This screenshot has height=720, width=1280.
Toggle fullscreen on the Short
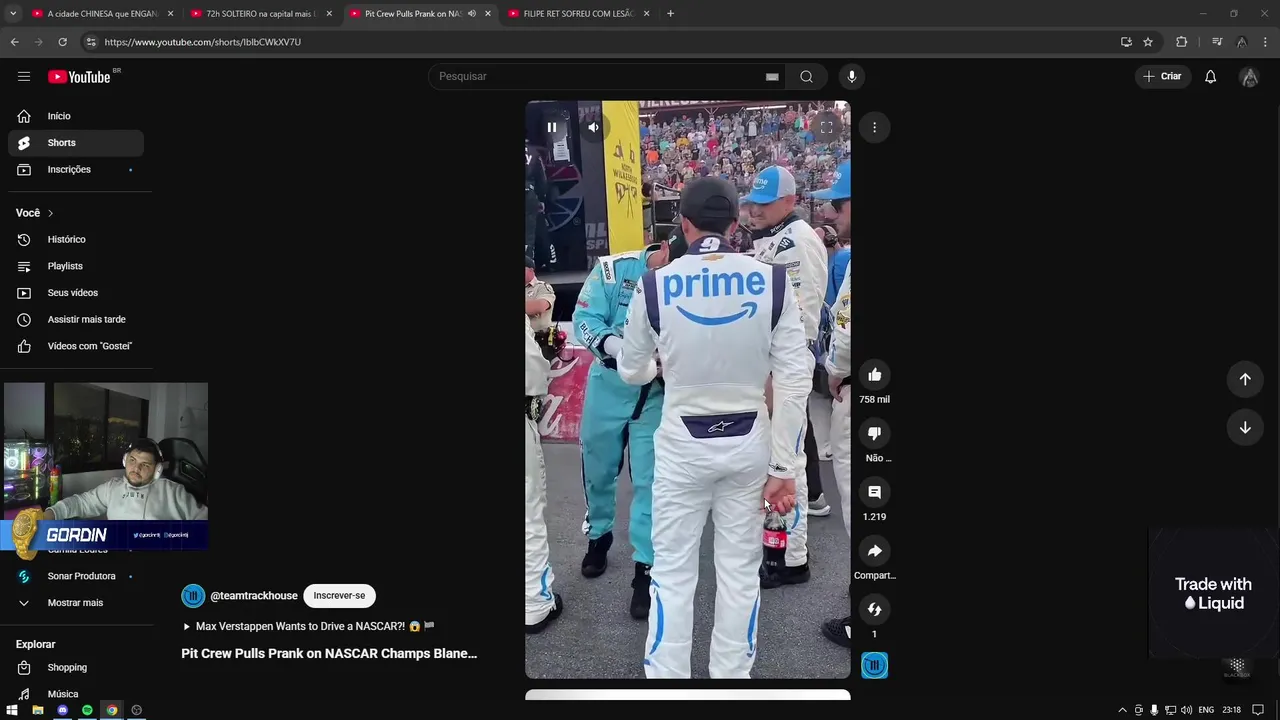click(x=826, y=127)
